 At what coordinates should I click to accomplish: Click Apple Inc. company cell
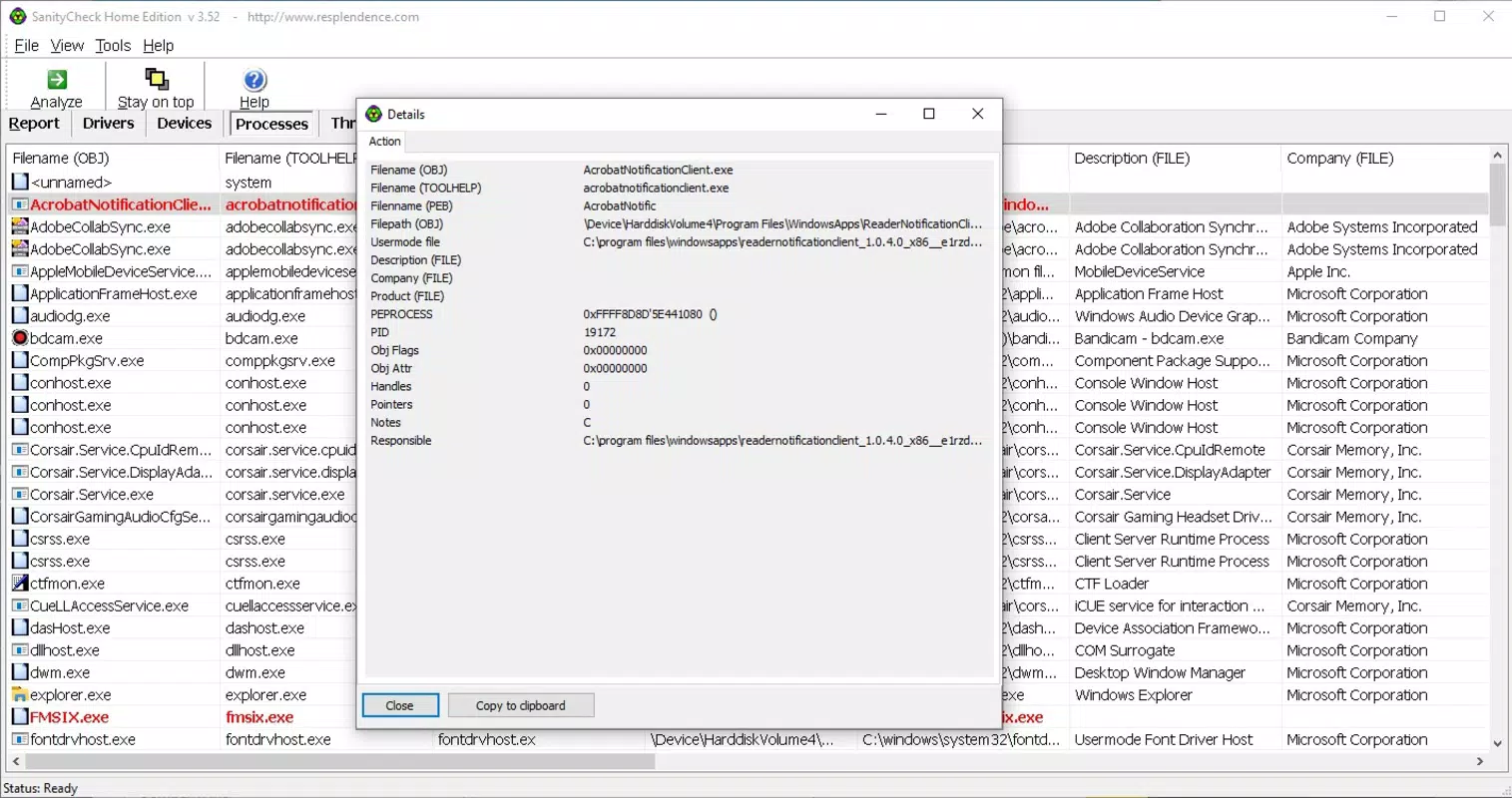pos(1318,272)
